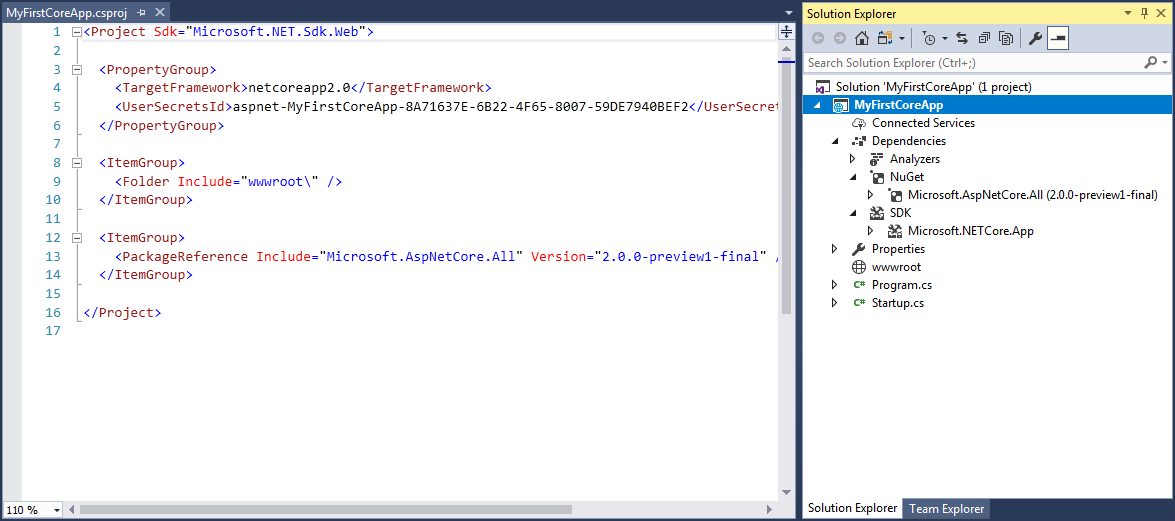The height and width of the screenshot is (521, 1175).
Task: Select the Startup.cs file
Action: tap(898, 303)
